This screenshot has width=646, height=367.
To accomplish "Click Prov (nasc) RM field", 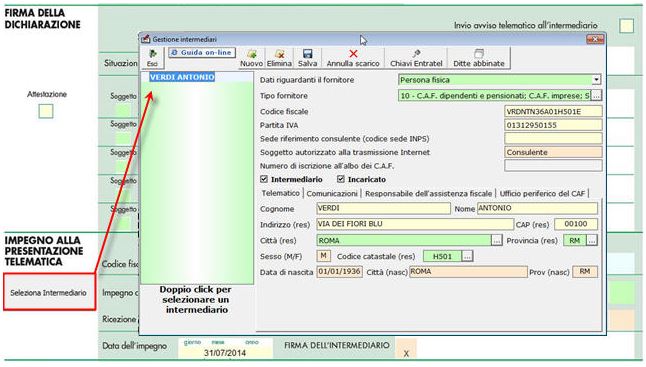I will 585,272.
